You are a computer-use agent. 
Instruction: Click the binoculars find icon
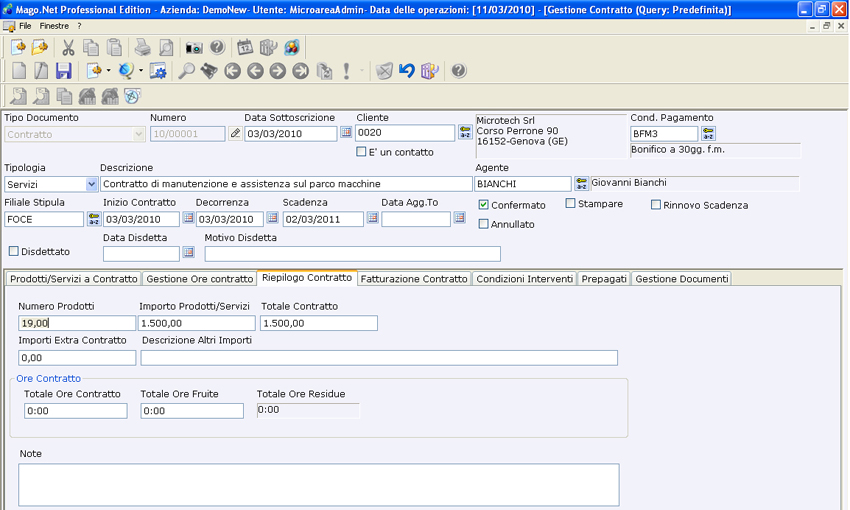click(209, 70)
